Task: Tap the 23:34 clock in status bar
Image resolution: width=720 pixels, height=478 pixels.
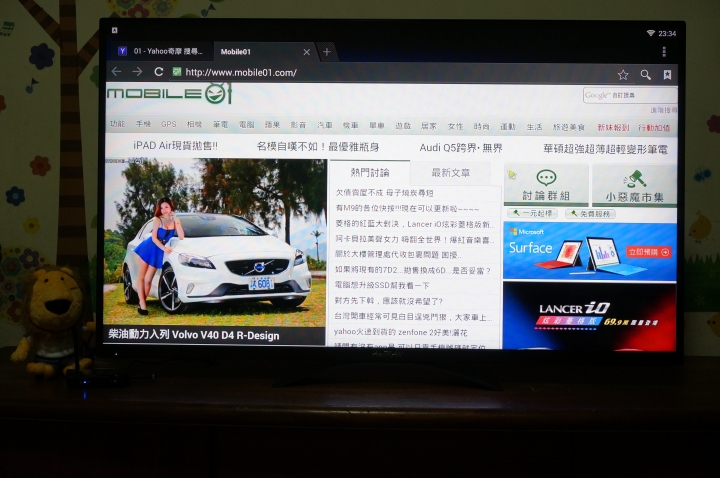Action: click(667, 34)
